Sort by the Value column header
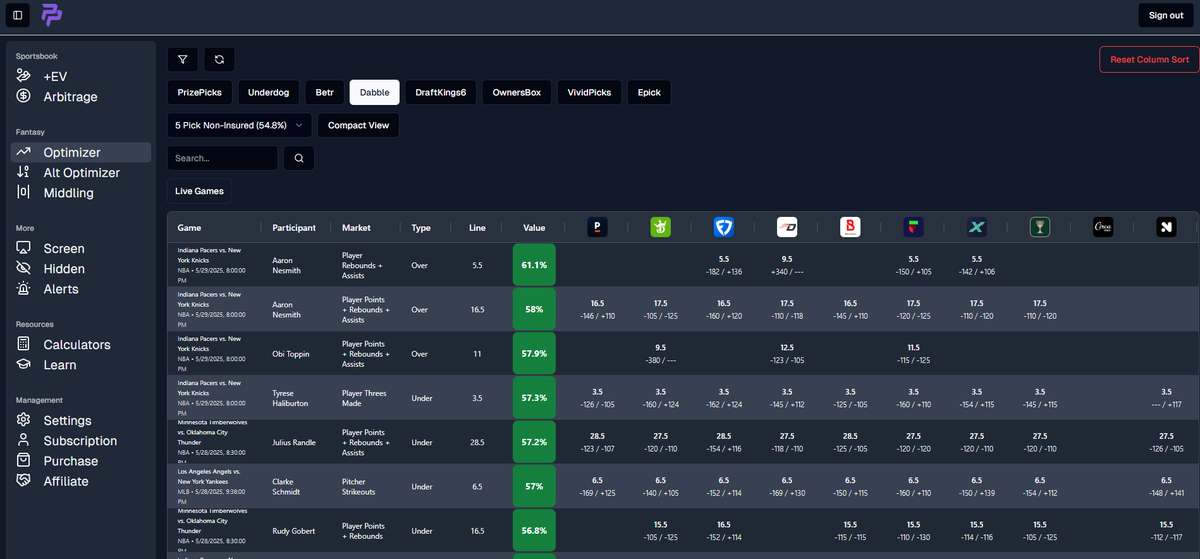1200x559 pixels. [533, 227]
